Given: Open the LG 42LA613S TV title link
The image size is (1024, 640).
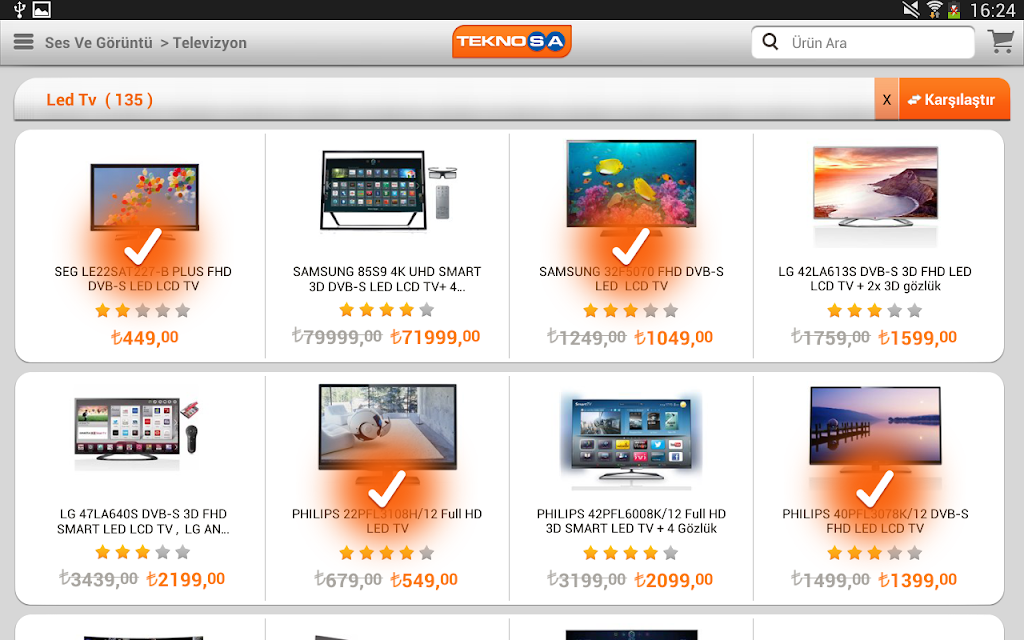Looking at the screenshot, I should point(875,279).
